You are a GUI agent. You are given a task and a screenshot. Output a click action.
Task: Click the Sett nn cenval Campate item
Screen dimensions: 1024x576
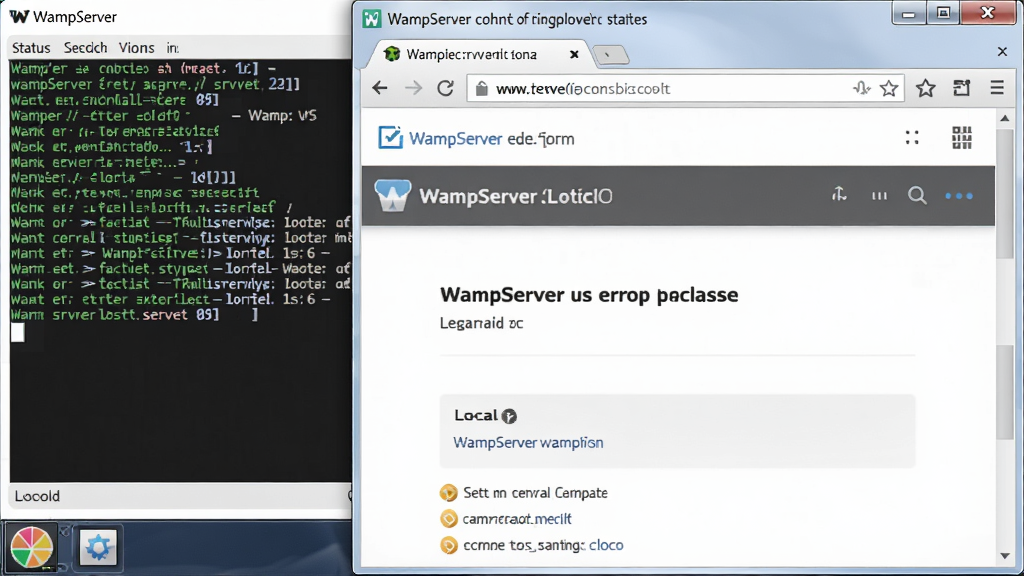tap(535, 492)
